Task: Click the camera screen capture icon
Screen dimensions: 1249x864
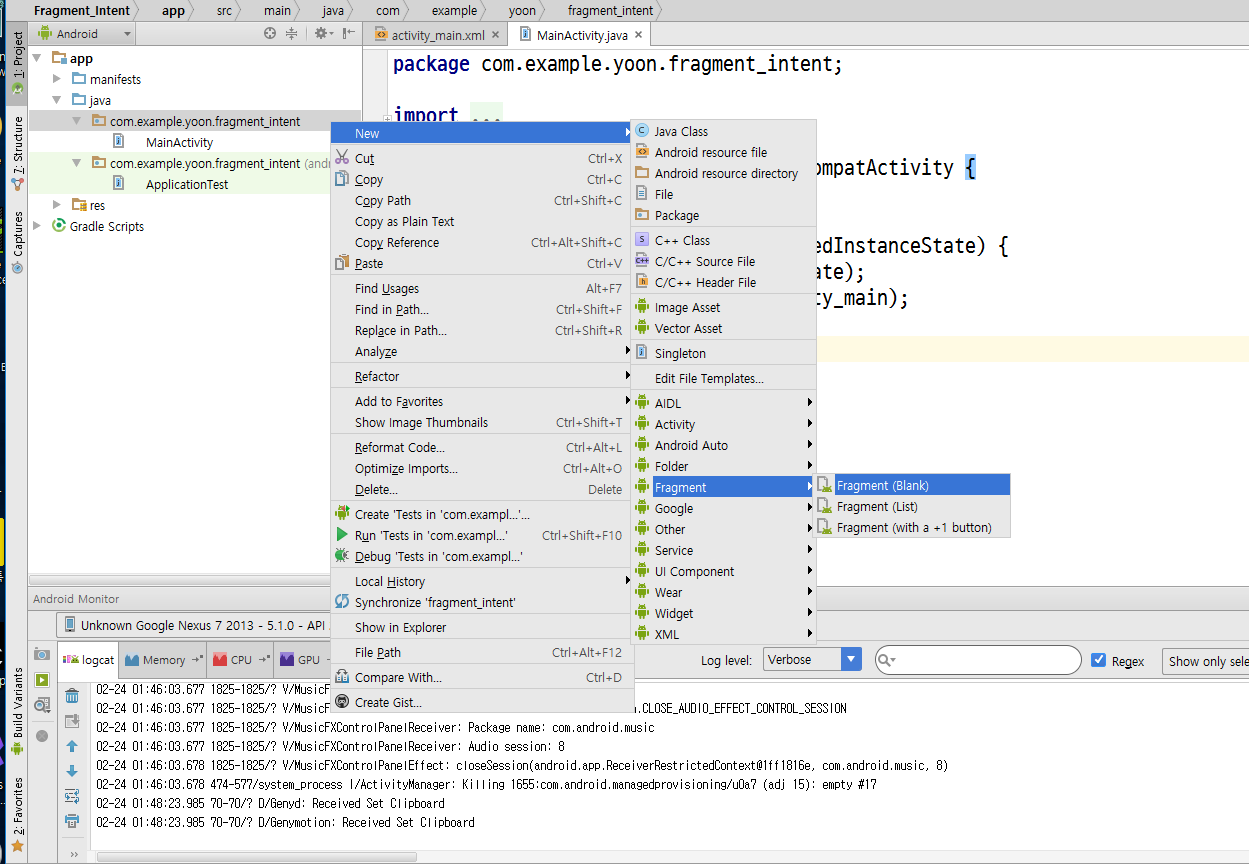Action: coord(42,653)
